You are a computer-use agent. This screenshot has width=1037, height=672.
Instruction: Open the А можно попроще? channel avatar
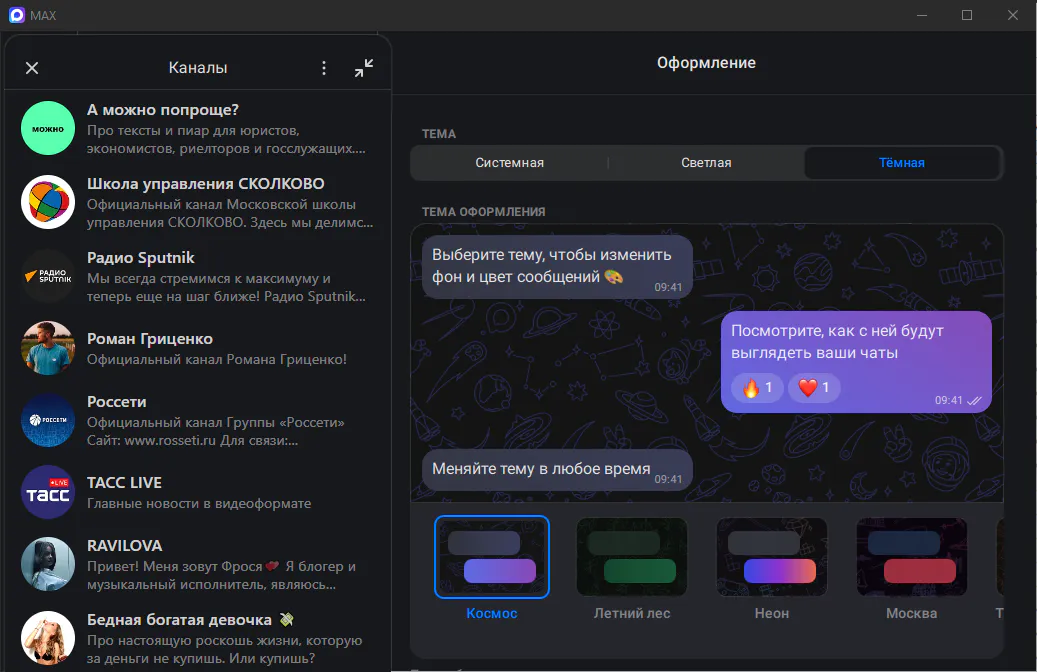coord(48,128)
